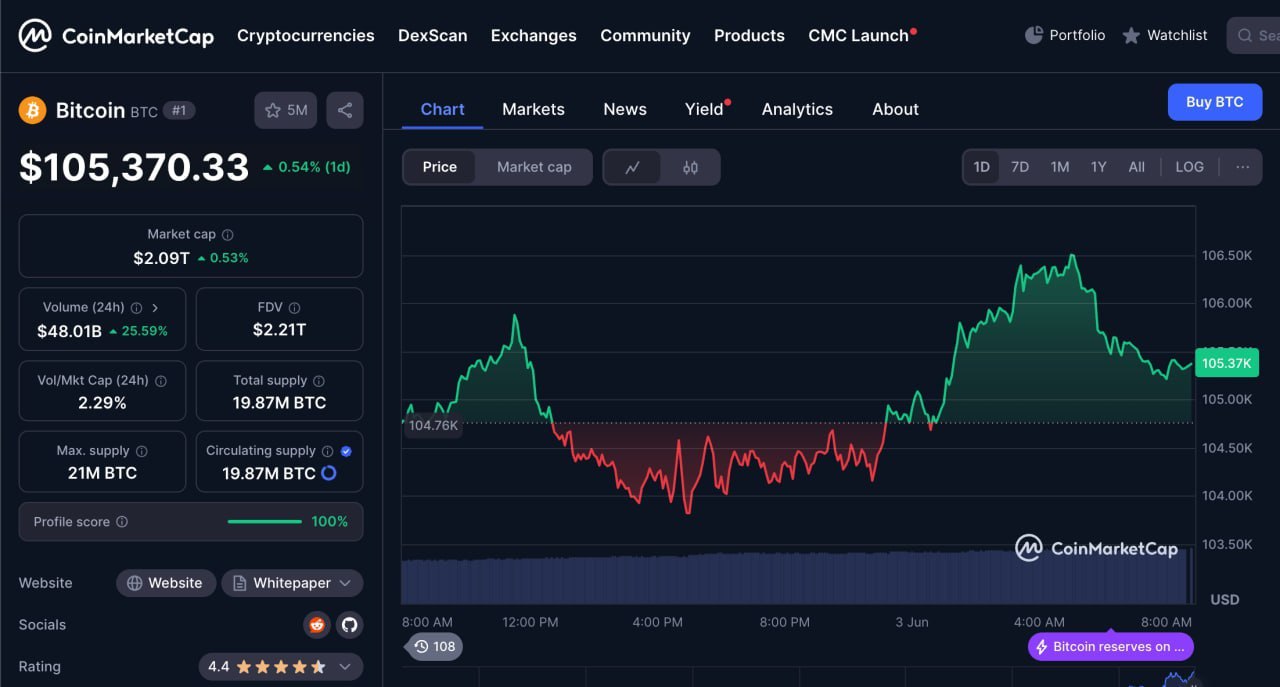
Task: Click the 104.76K opening price label
Action: pos(433,425)
